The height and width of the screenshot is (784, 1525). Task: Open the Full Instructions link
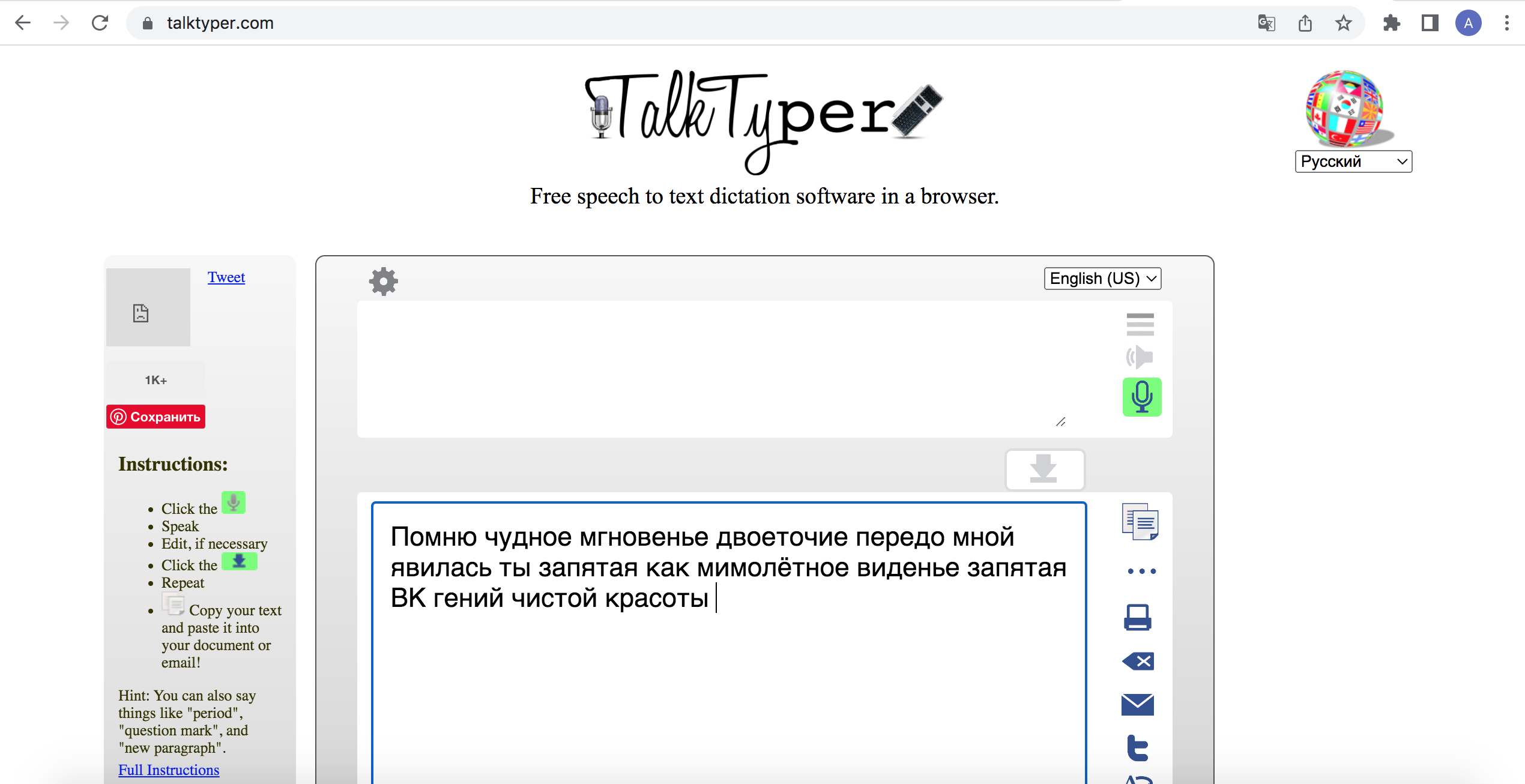point(169,770)
